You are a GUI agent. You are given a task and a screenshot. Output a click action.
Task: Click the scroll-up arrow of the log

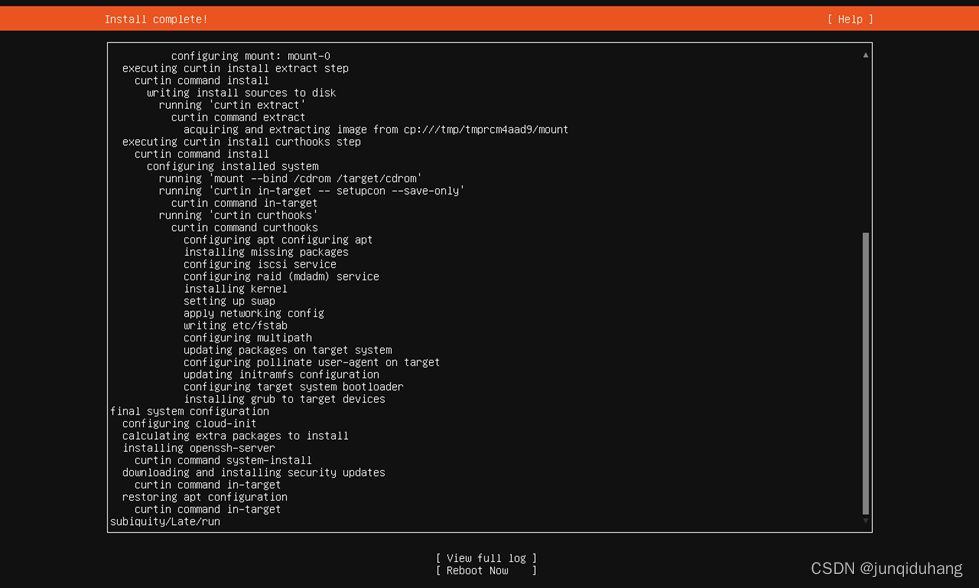(x=865, y=55)
